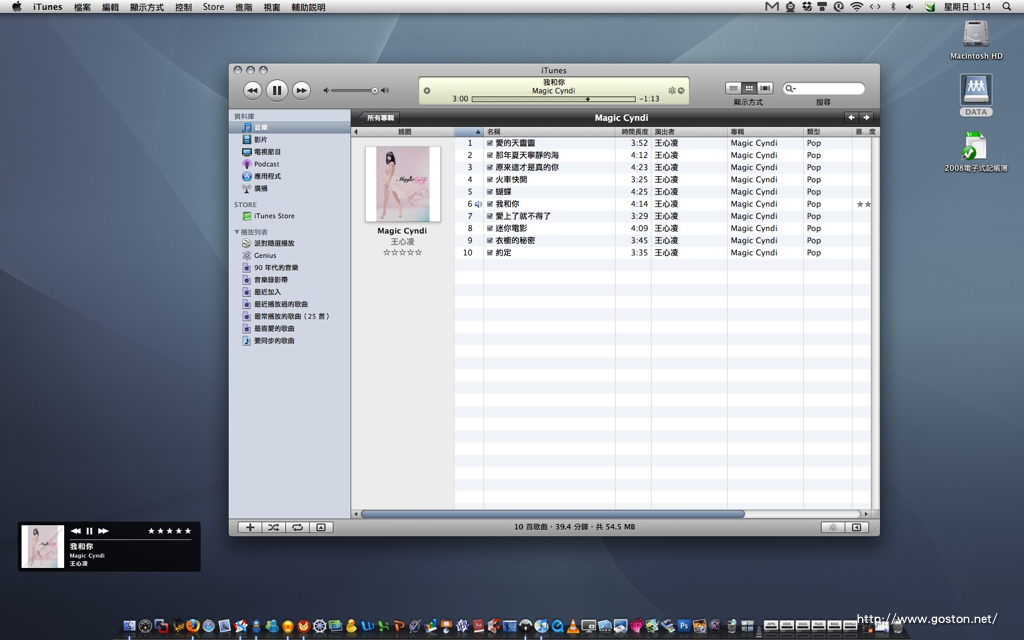Viewport: 1024px width, 640px height.
Task: Open 要同步的歌曲 playlist
Action: pyautogui.click(x=289, y=341)
